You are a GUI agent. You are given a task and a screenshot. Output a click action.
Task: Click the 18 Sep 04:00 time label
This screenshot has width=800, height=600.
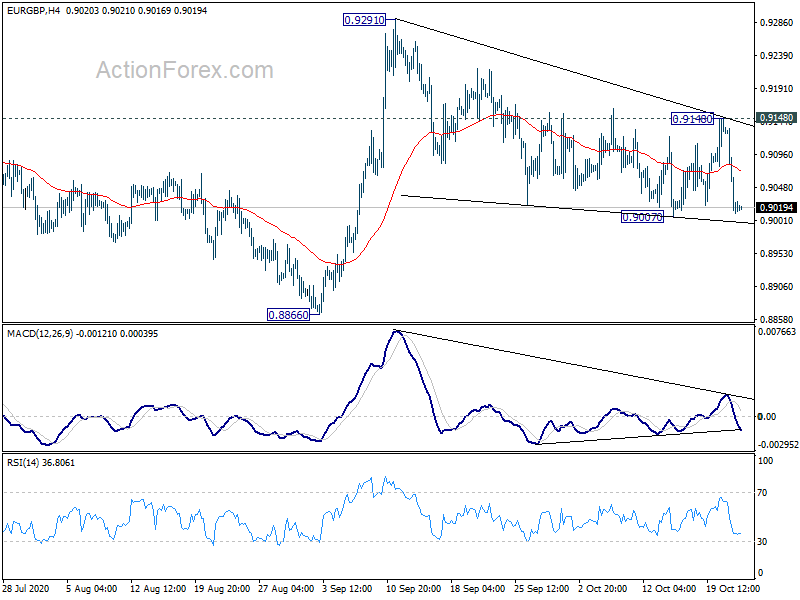[478, 588]
